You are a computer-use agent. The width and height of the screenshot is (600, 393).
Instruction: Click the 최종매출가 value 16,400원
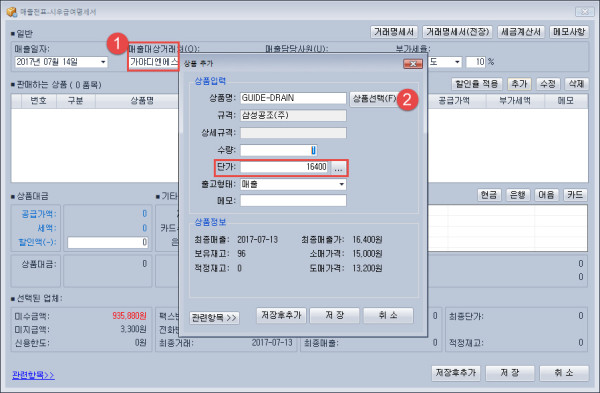367,240
